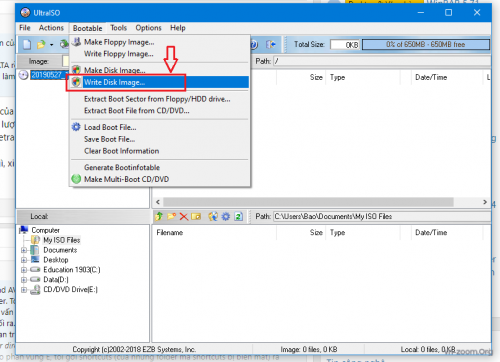
Task: Click the Data(D:) drive icon
Action: click(x=35, y=279)
